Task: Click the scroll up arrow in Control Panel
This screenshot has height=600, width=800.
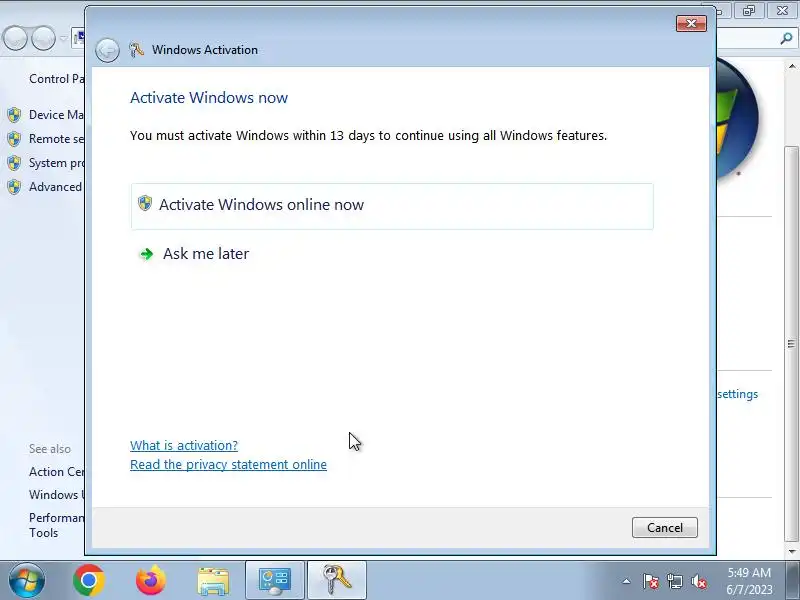Action: tap(792, 66)
